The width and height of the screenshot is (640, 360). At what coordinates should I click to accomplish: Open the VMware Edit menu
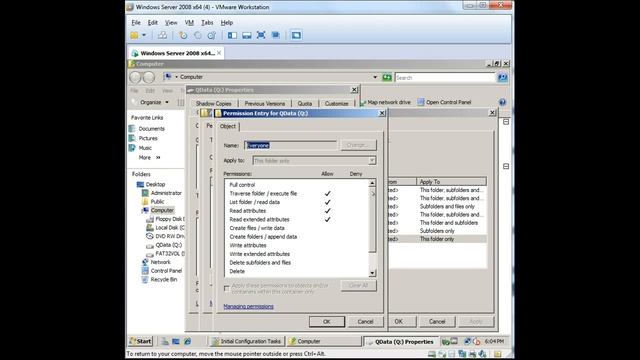[153, 22]
